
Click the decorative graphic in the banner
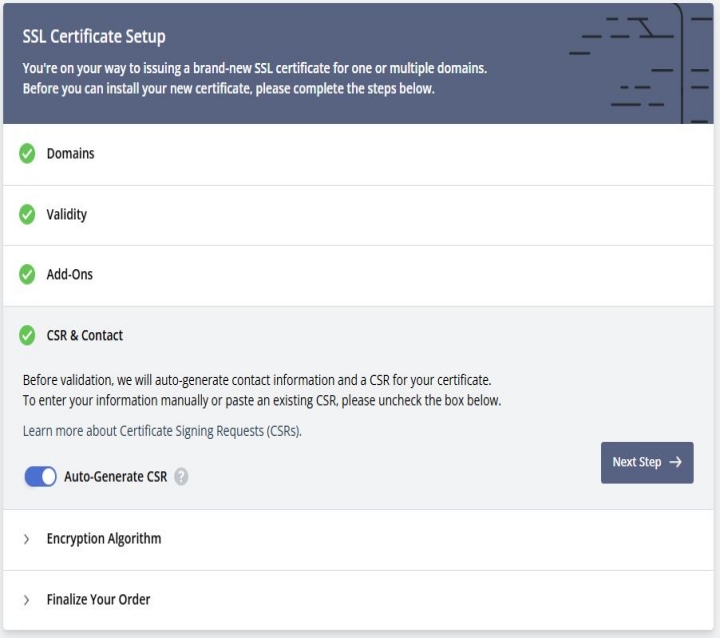[641, 63]
